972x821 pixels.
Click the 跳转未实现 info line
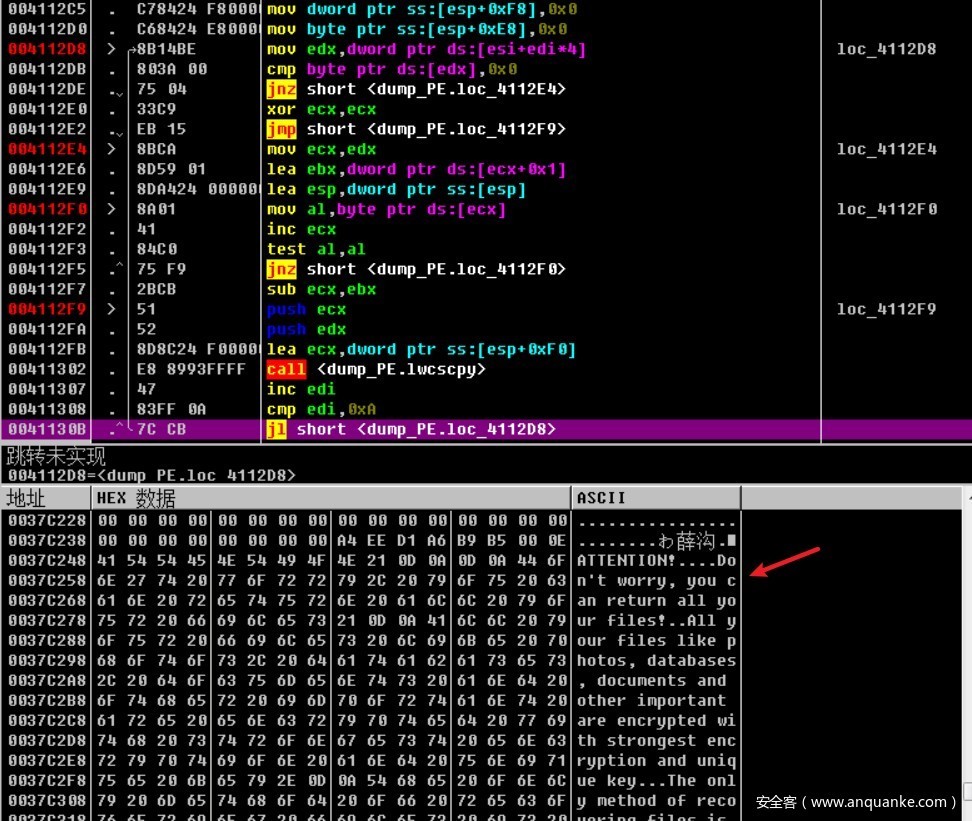[x=56, y=457]
